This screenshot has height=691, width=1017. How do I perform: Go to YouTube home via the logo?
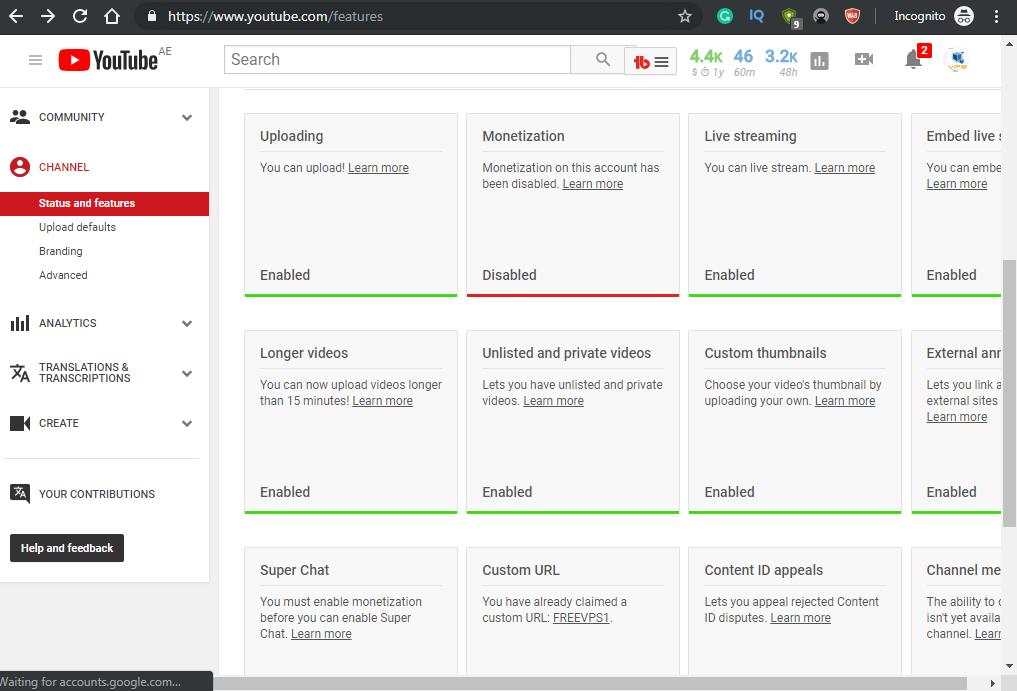point(108,60)
